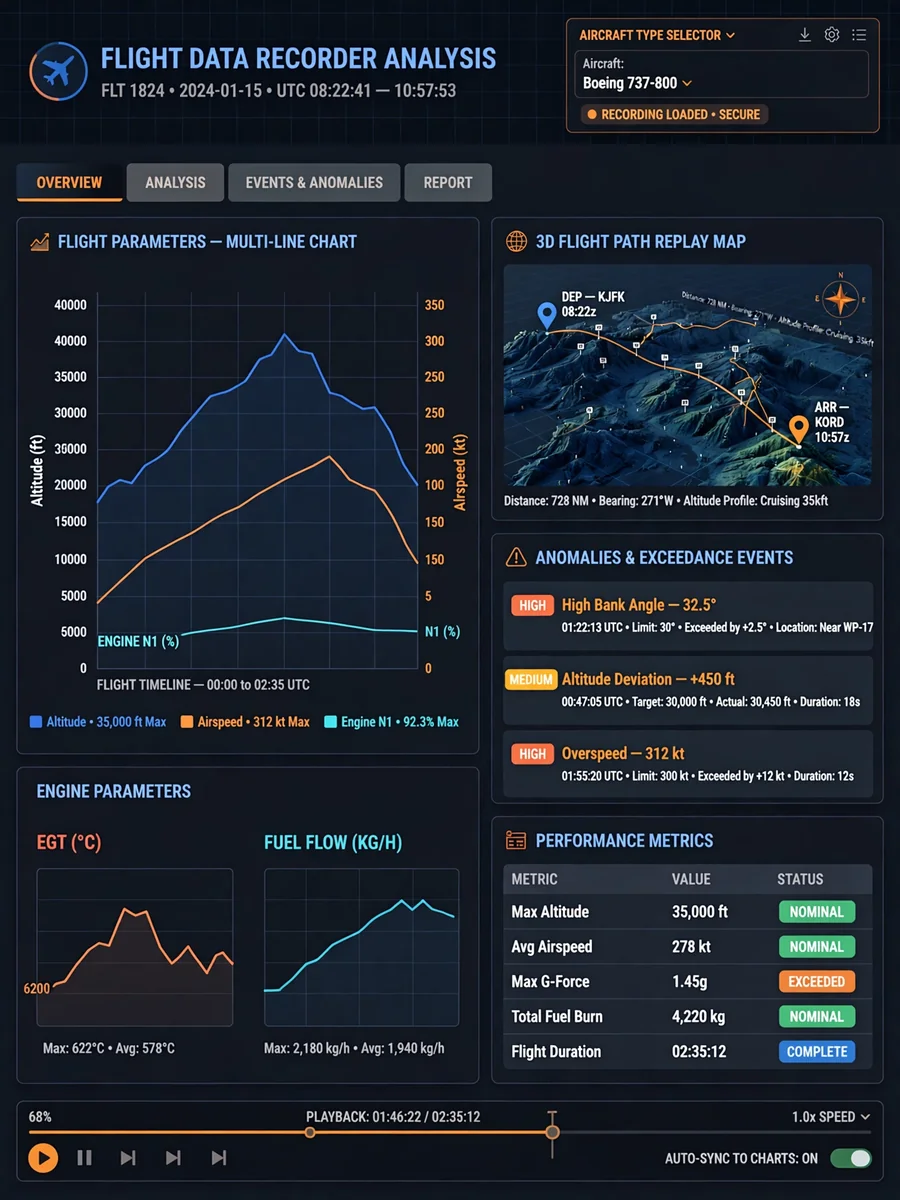Select the ARR KORD map pin
The width and height of the screenshot is (900, 1200).
798,430
